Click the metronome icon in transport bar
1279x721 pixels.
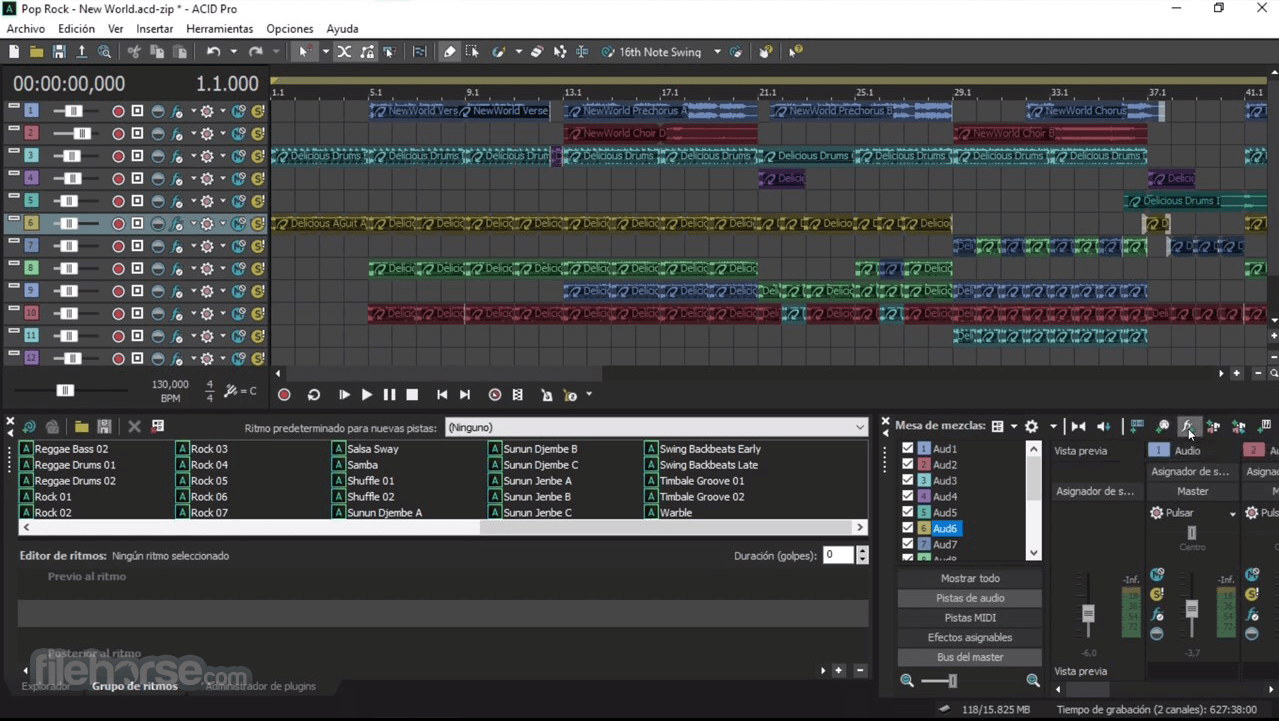(x=546, y=395)
